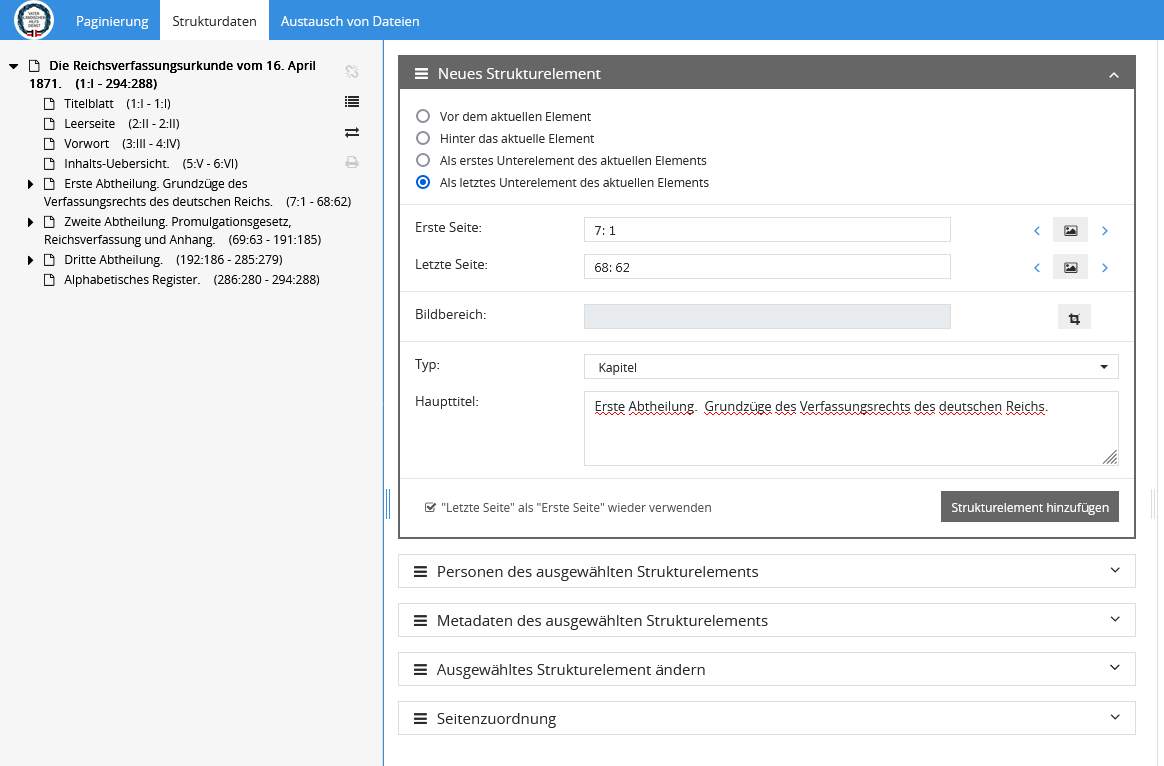Expand Metadaten des ausgewählten Strukturelements panel
This screenshot has width=1164, height=766.
click(767, 621)
